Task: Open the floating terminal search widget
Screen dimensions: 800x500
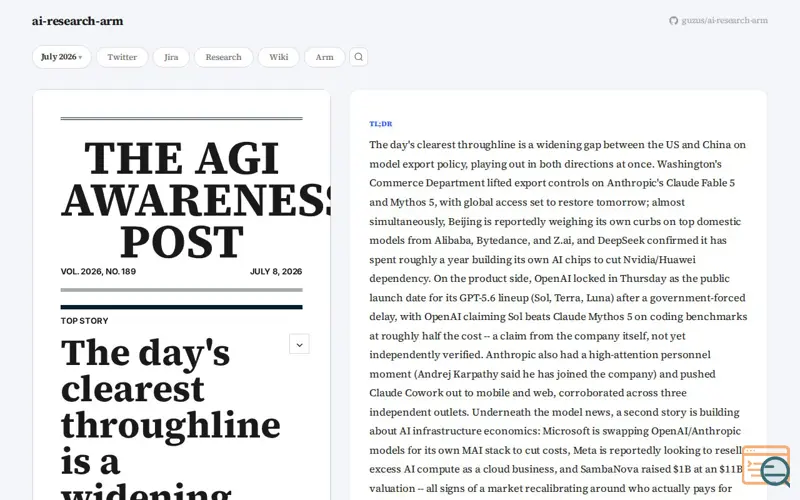Action: [x=766, y=466]
